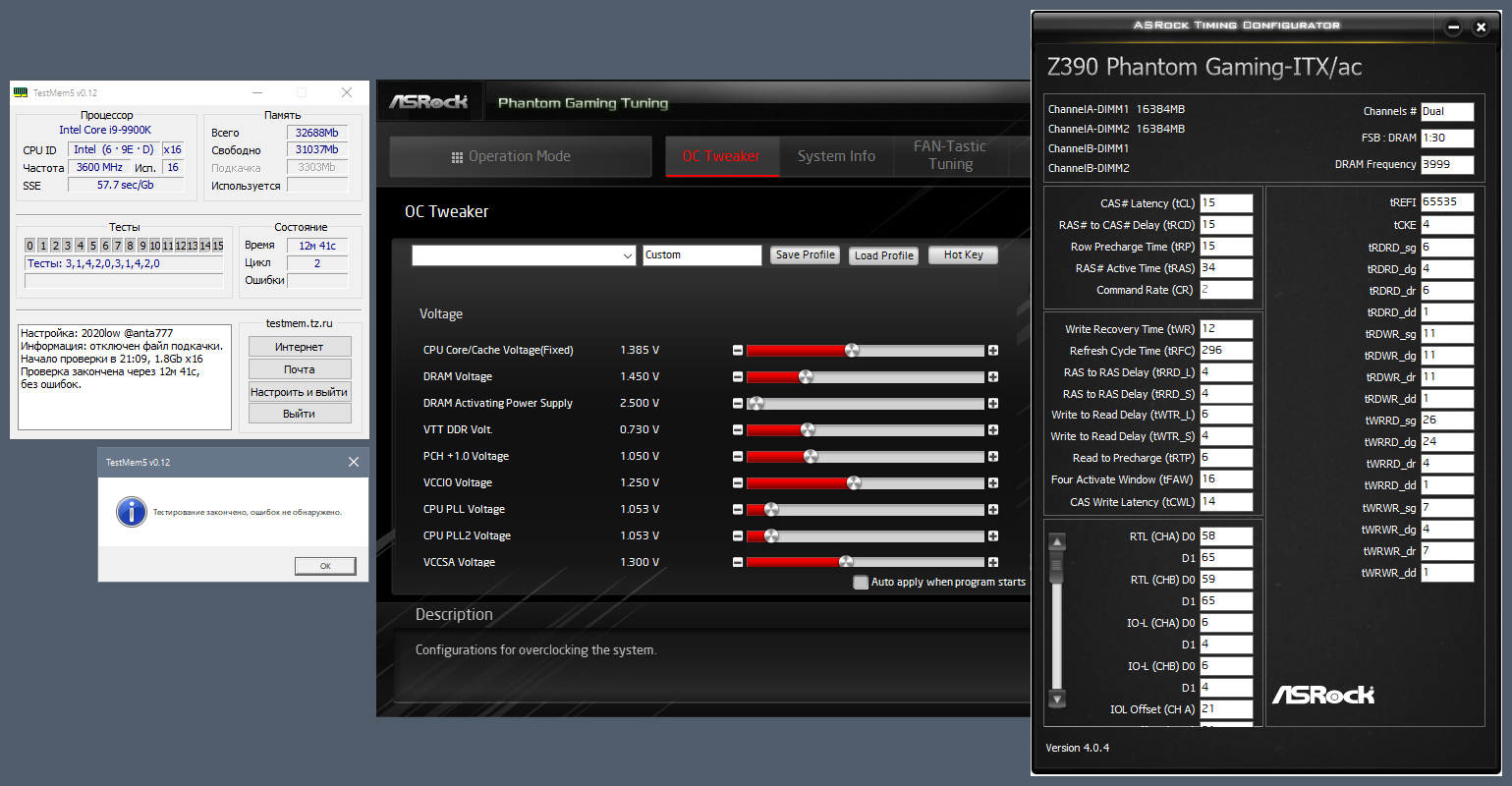Open the profile dropdown in OC Tweaker

(524, 255)
